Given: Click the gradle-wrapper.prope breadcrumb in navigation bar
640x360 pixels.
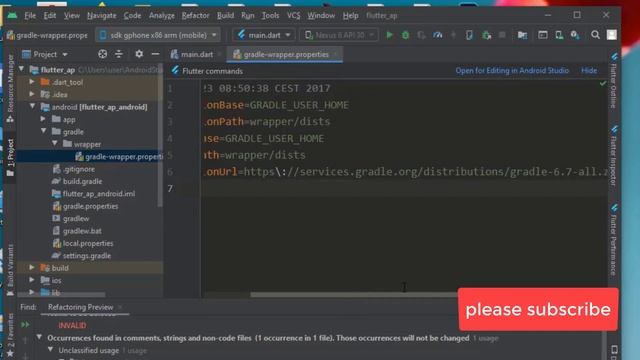Looking at the screenshot, I should point(47,35).
